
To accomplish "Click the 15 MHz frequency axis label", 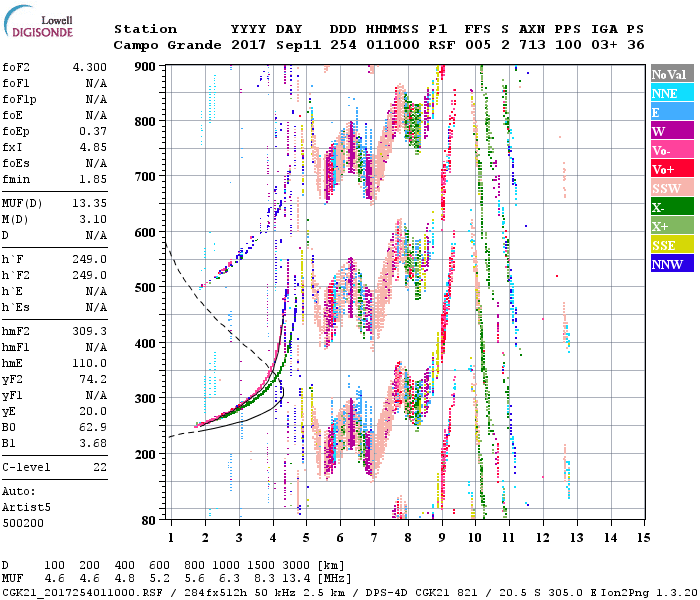I will click(643, 538).
